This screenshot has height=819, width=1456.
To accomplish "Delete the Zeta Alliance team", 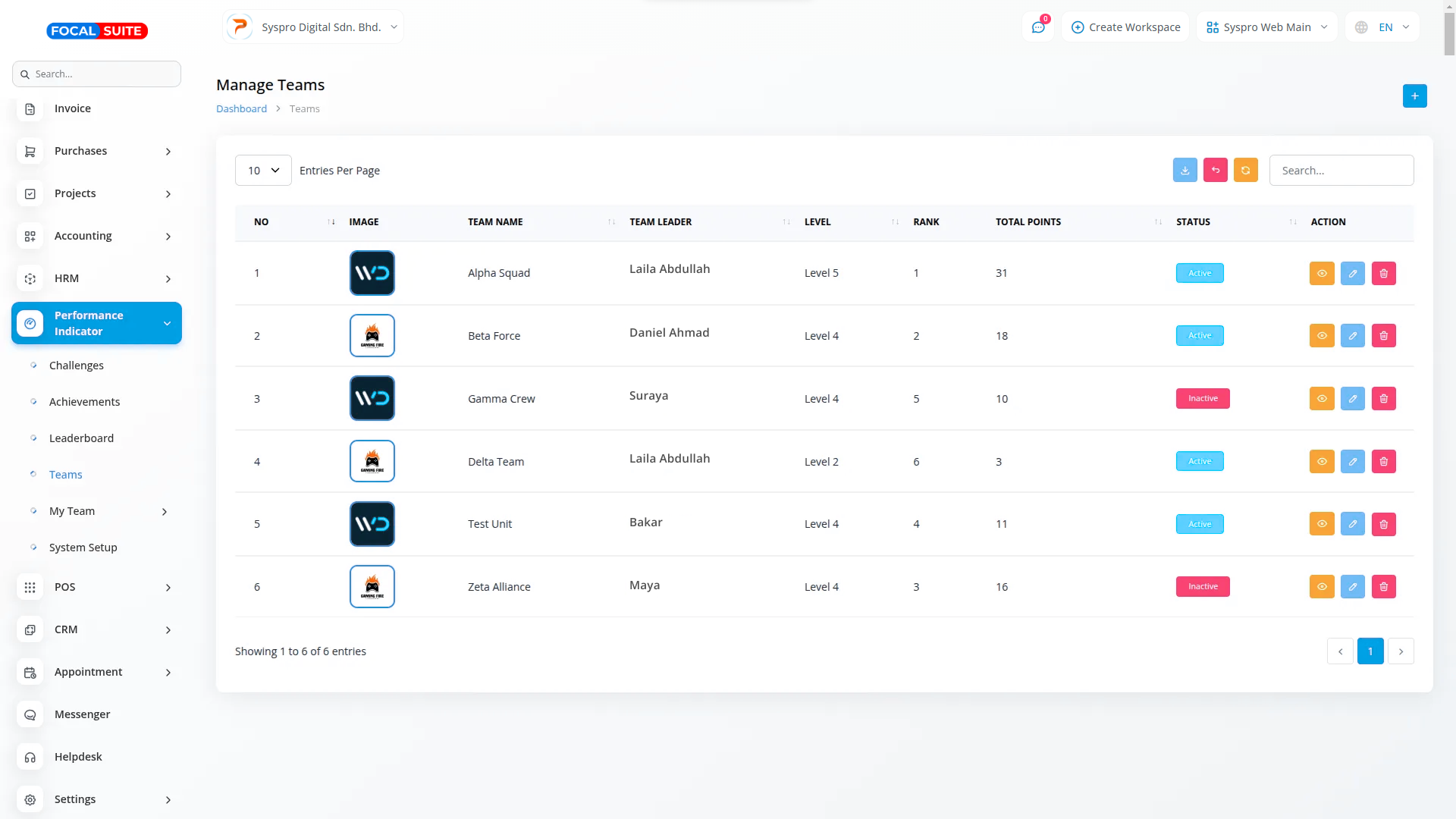I will (x=1383, y=587).
